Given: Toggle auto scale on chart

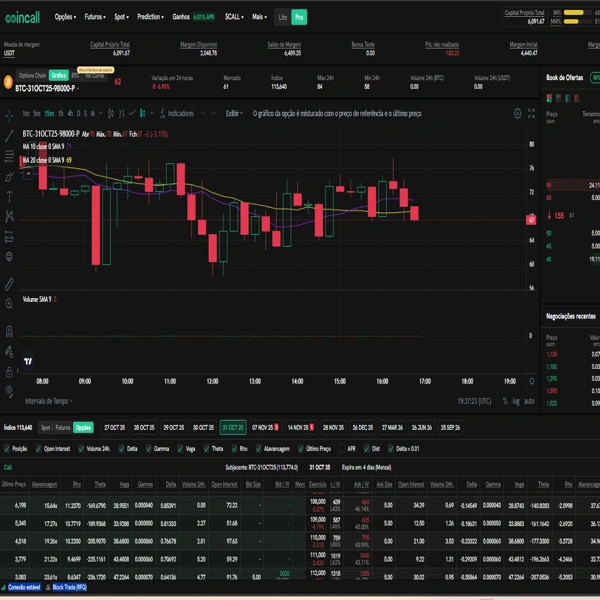Looking at the screenshot, I should [x=529, y=401].
